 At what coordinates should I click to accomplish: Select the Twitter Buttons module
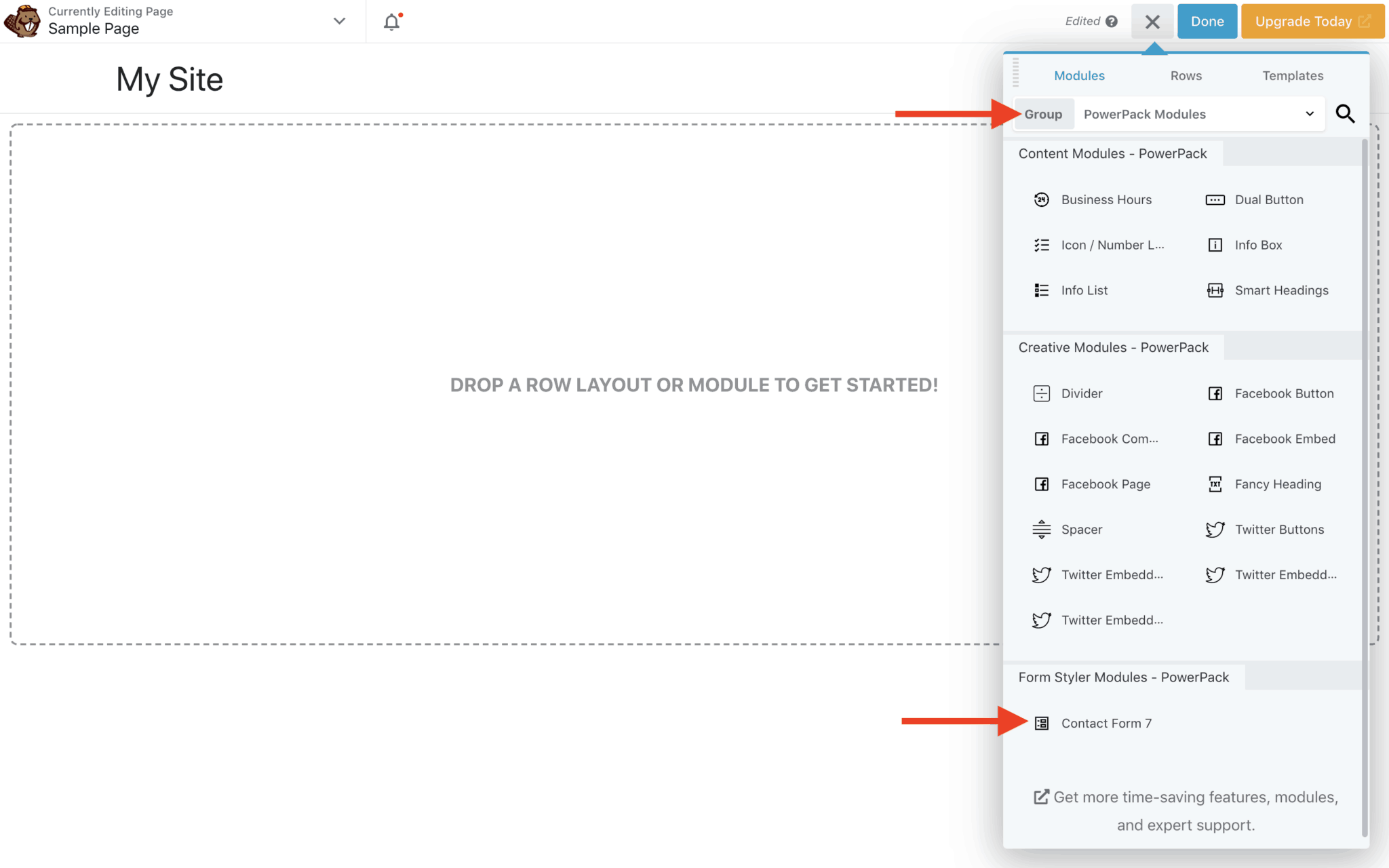click(1278, 530)
